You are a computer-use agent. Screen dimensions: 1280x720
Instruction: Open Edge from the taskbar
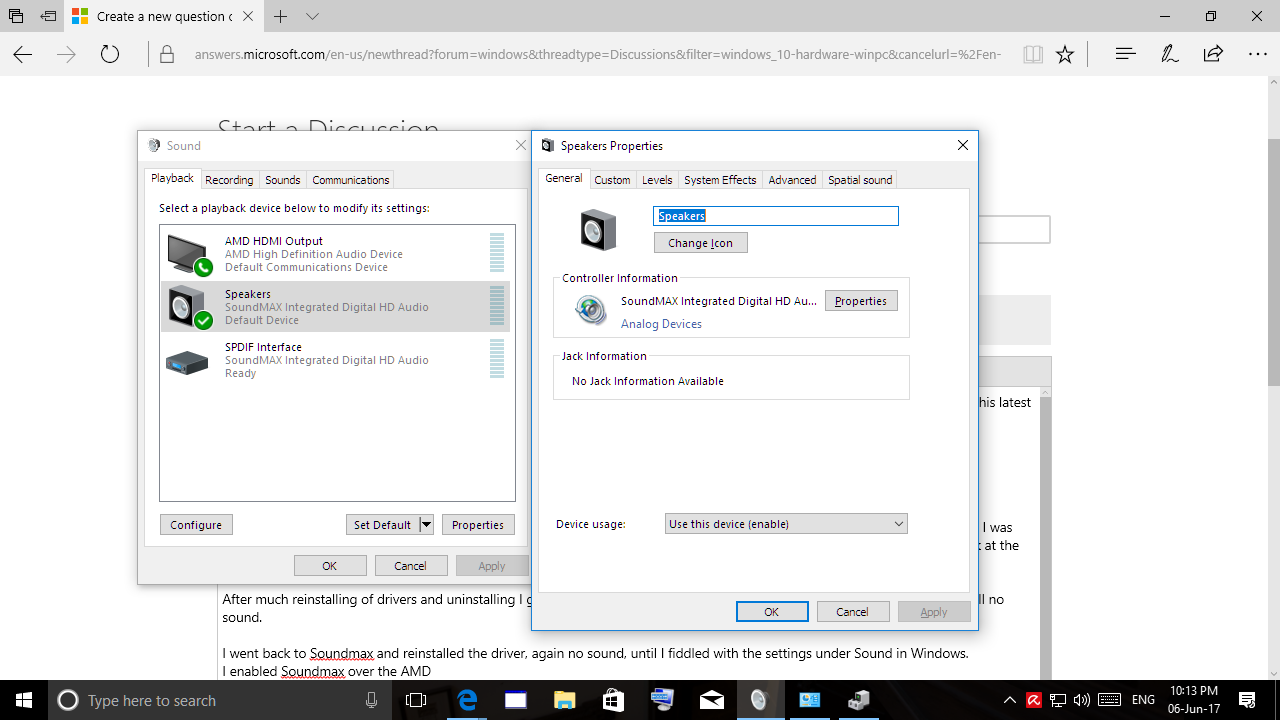point(467,700)
